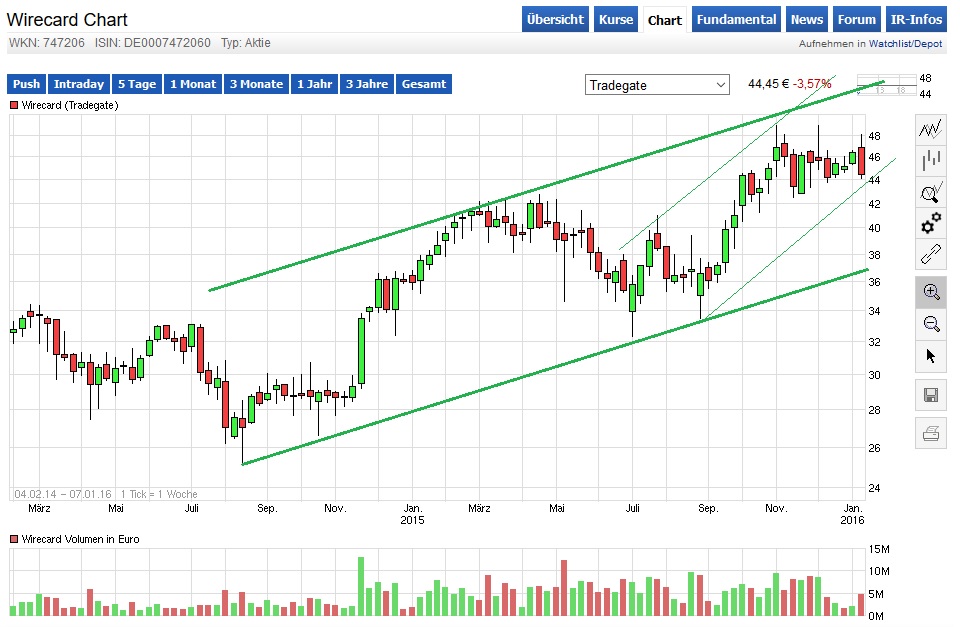Open the Tradegate exchange dropdown
The image size is (960, 627).
point(657,85)
